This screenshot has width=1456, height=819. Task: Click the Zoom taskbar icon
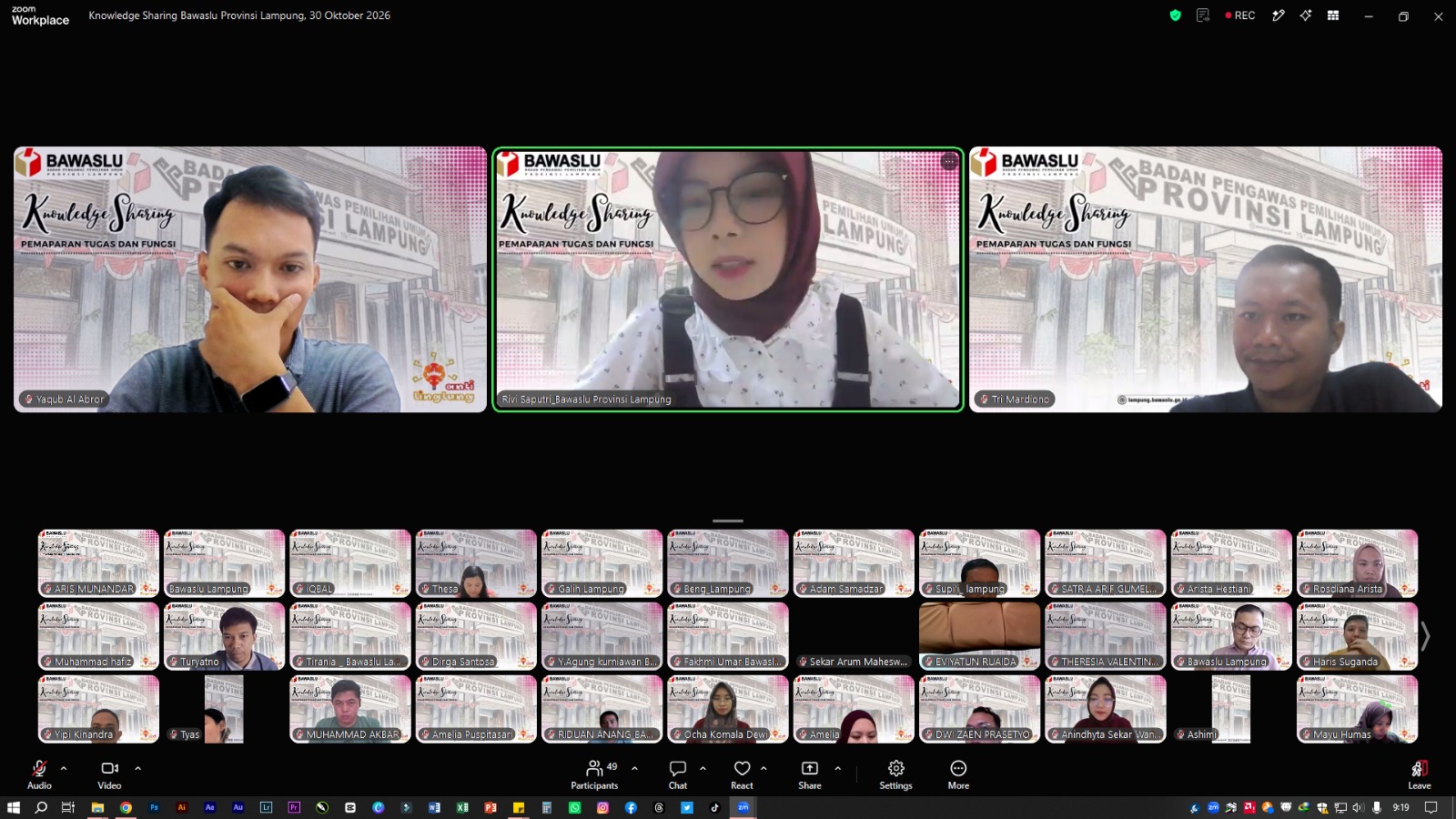pyautogui.click(x=743, y=807)
